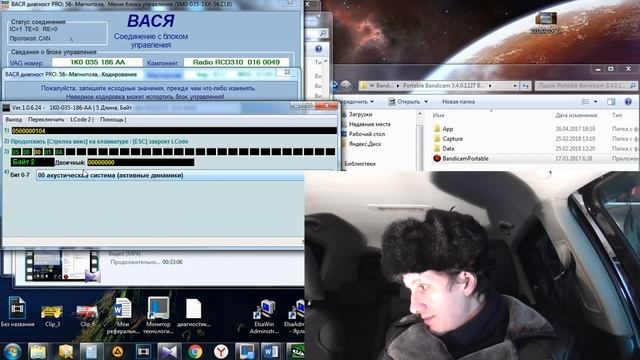640x360 pixels.
Task: Click the Байт 2 label box
Action: (32, 162)
